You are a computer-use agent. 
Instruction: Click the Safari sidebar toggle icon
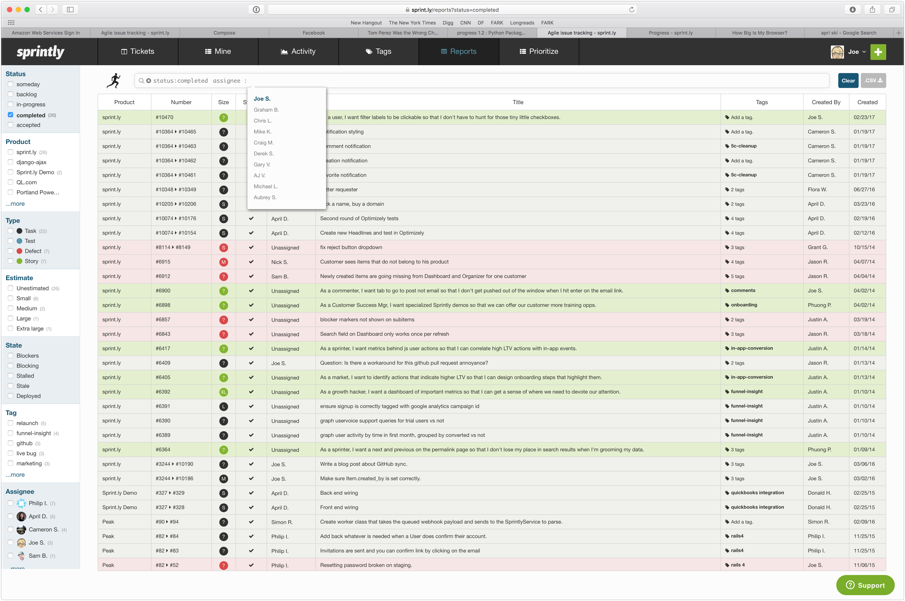pyautogui.click(x=71, y=10)
